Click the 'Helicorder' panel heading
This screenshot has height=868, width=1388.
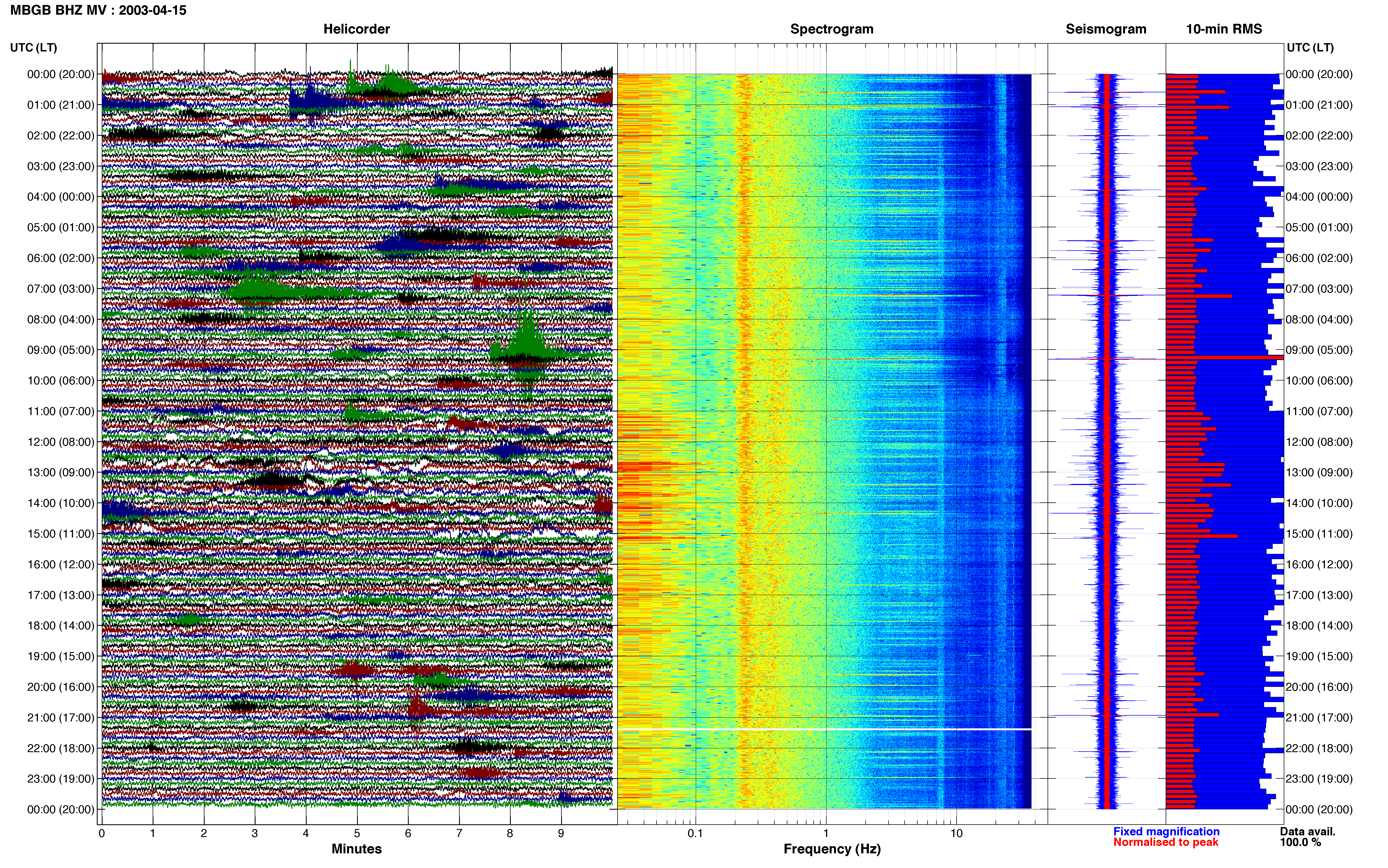[x=356, y=29]
